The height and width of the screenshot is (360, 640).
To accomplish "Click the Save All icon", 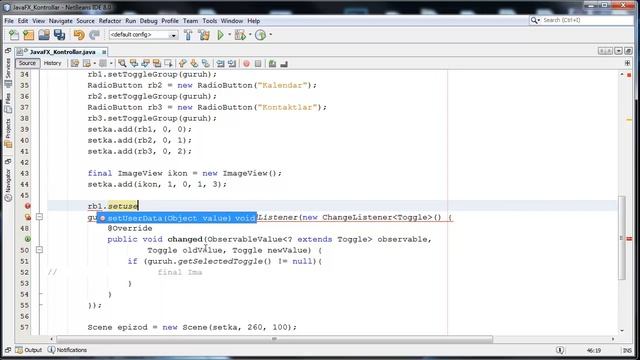I will [59, 35].
